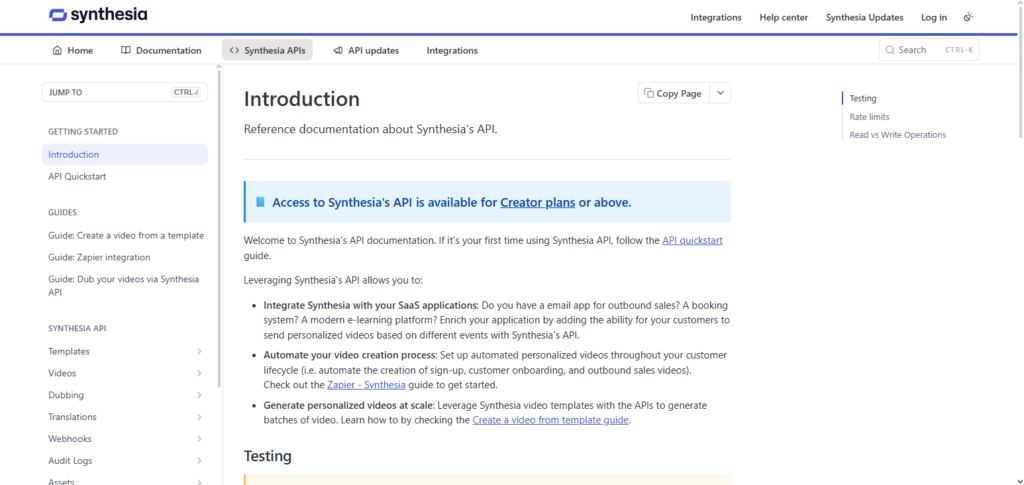Click the Search box
The width and height of the screenshot is (1024, 485).
click(929, 50)
